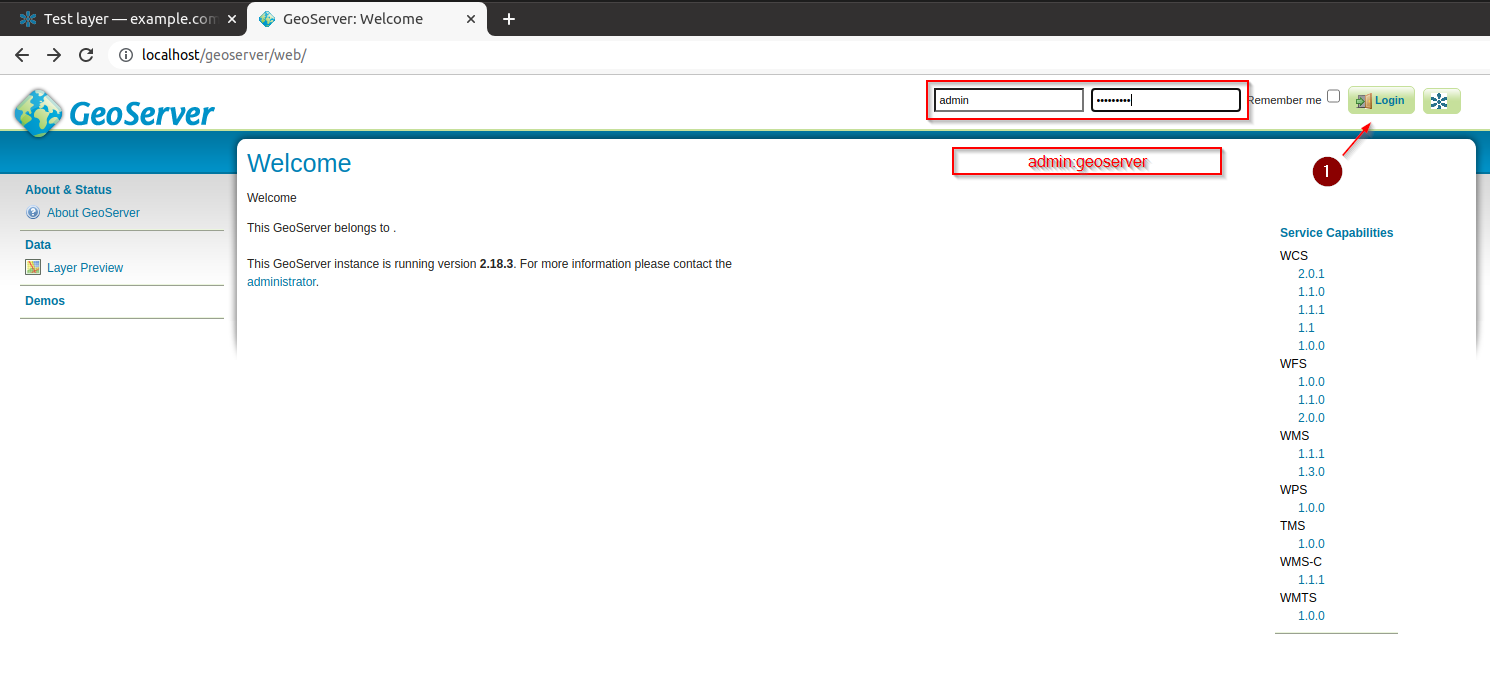Open WCS 2.0.1 capabilities link
This screenshot has height=681, width=1490.
(1311, 274)
